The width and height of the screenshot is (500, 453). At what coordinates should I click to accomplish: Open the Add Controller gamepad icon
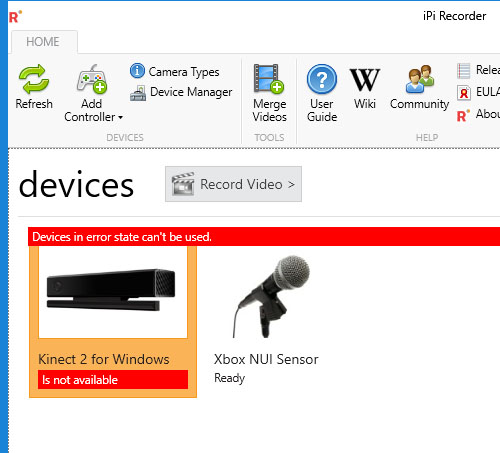(x=92, y=79)
